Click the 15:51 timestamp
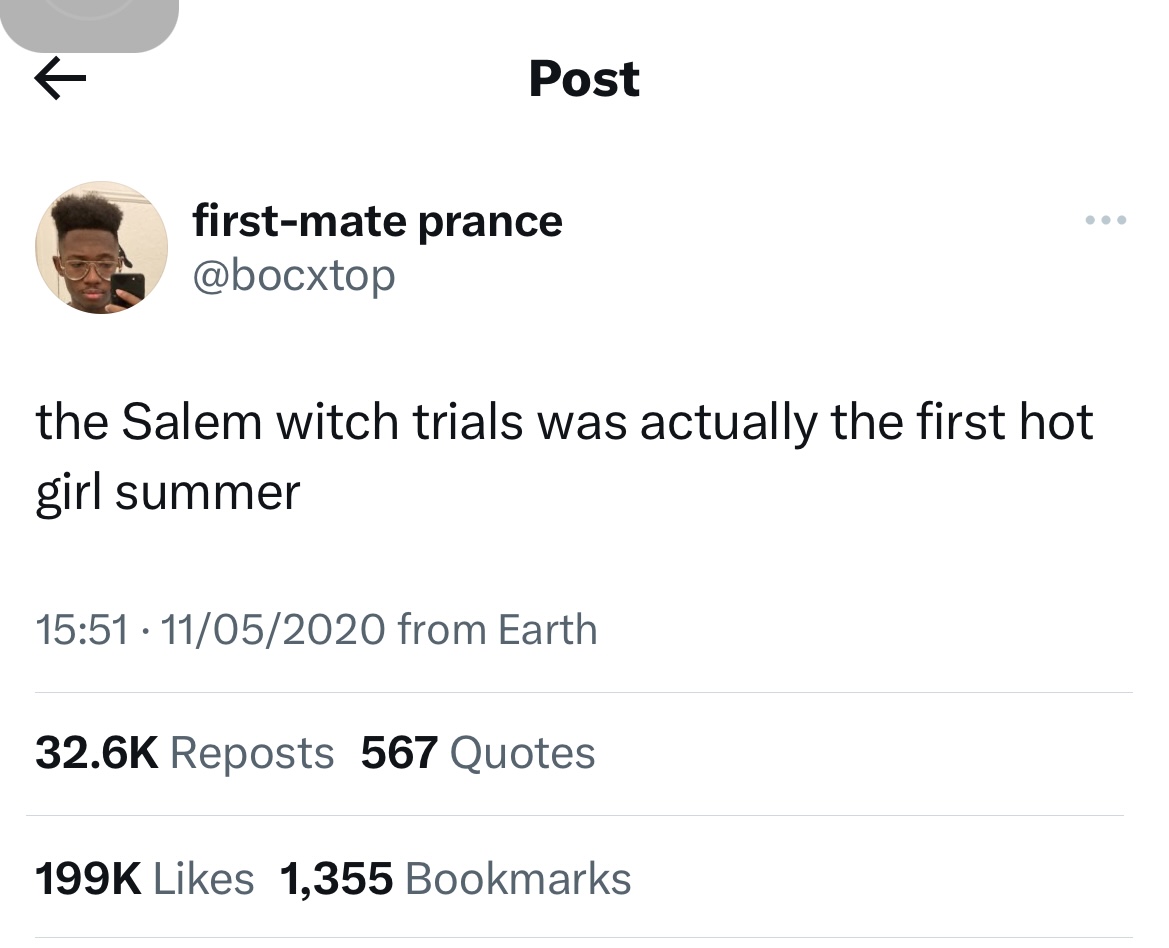 pos(82,629)
